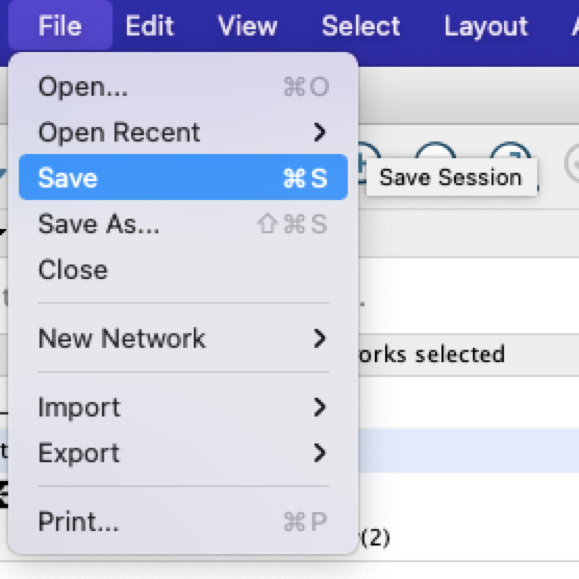Open the Layout menu
579x579 pixels.
click(x=486, y=26)
